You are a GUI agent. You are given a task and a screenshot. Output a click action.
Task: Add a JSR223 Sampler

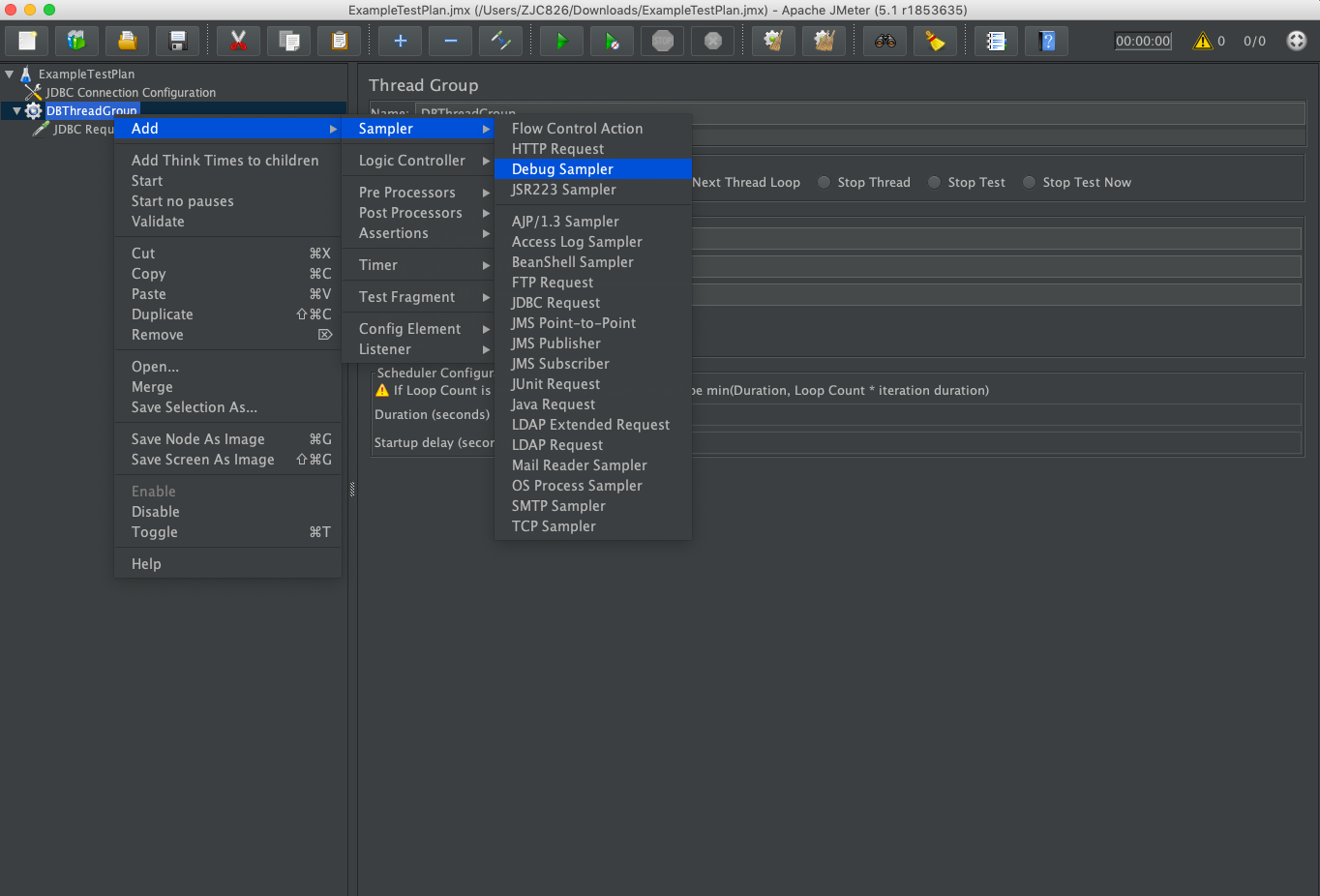[593, 190]
